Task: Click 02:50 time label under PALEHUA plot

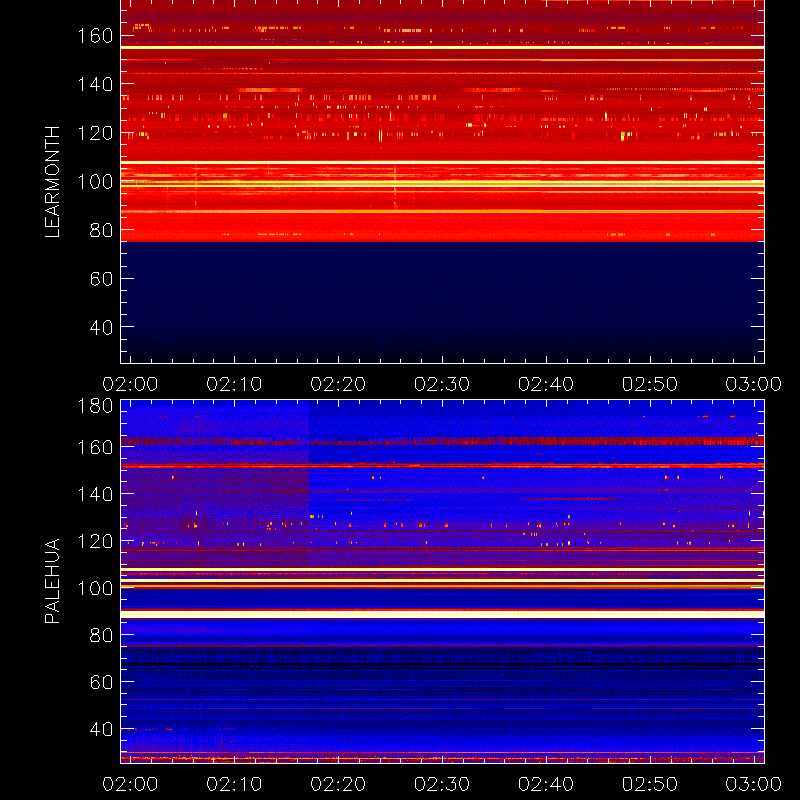Action: (x=650, y=784)
